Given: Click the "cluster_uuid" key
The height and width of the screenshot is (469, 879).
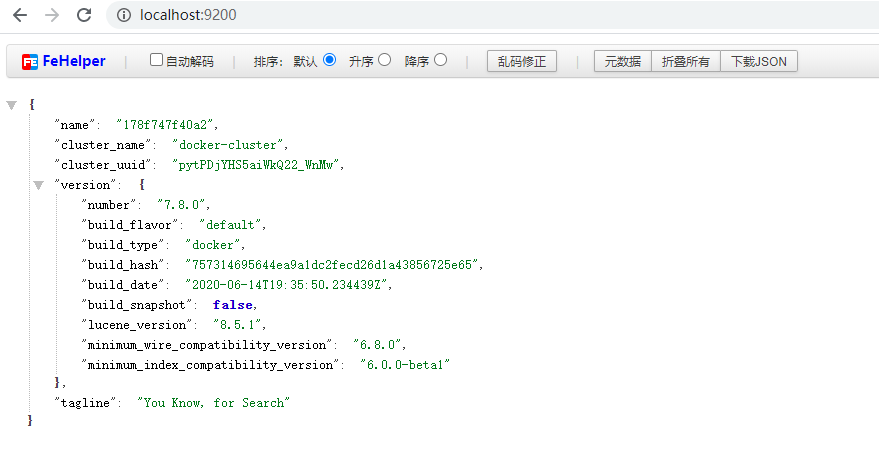Looking at the screenshot, I should click(x=103, y=165).
